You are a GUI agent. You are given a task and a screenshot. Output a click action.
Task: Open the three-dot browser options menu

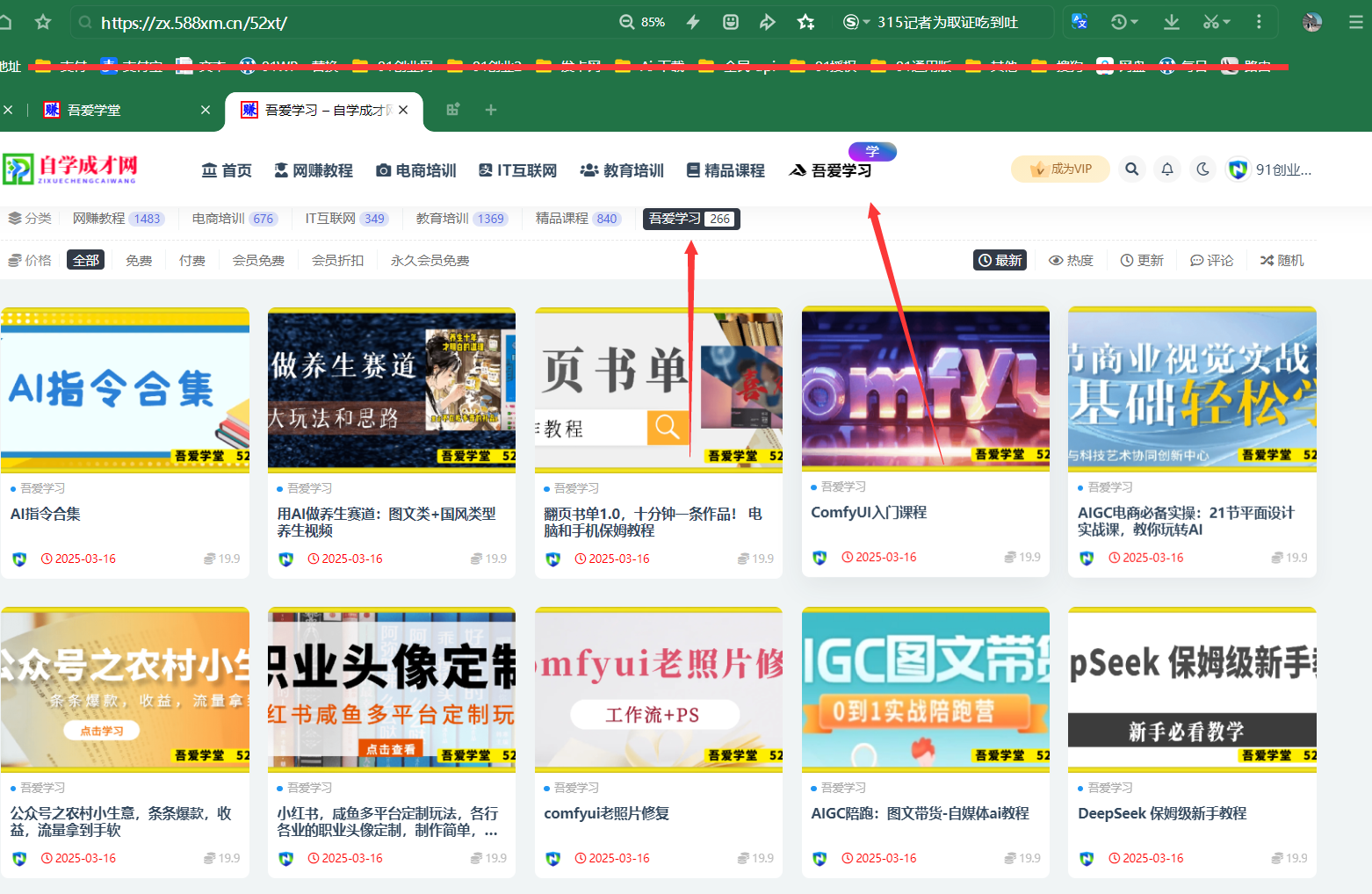click(x=1259, y=21)
